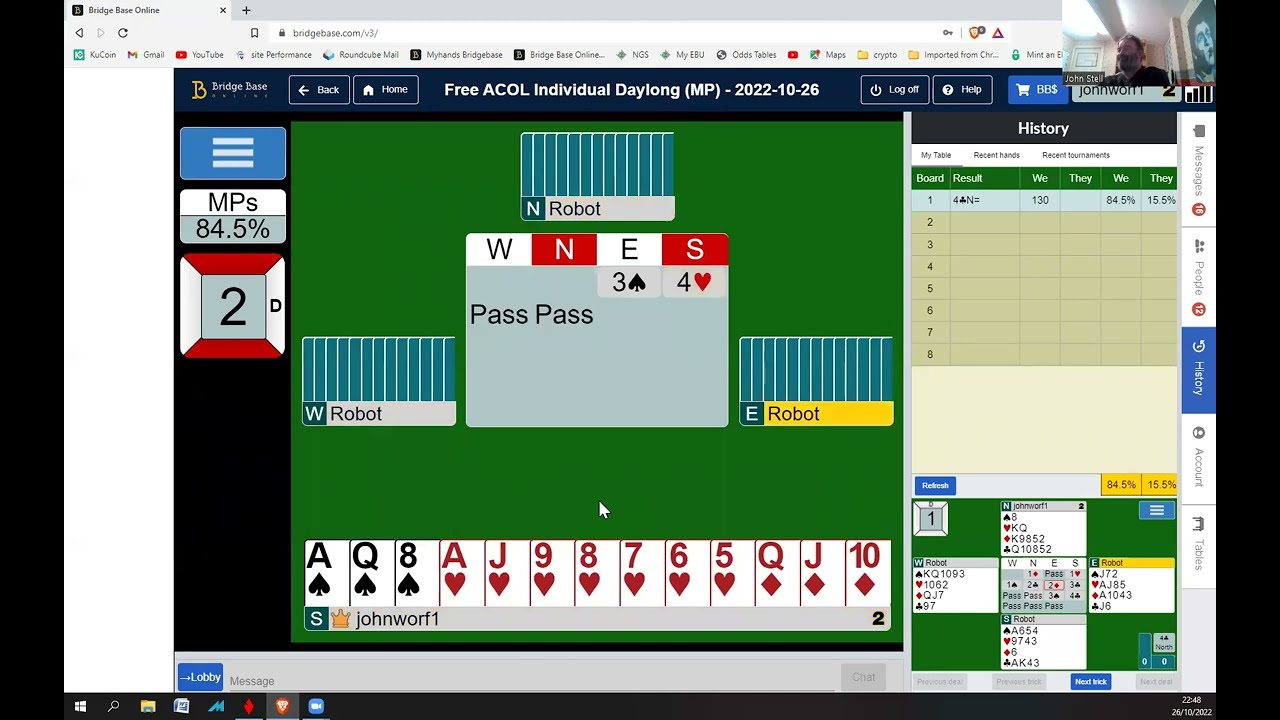Click the MPs 84.5% score box

click(233, 216)
